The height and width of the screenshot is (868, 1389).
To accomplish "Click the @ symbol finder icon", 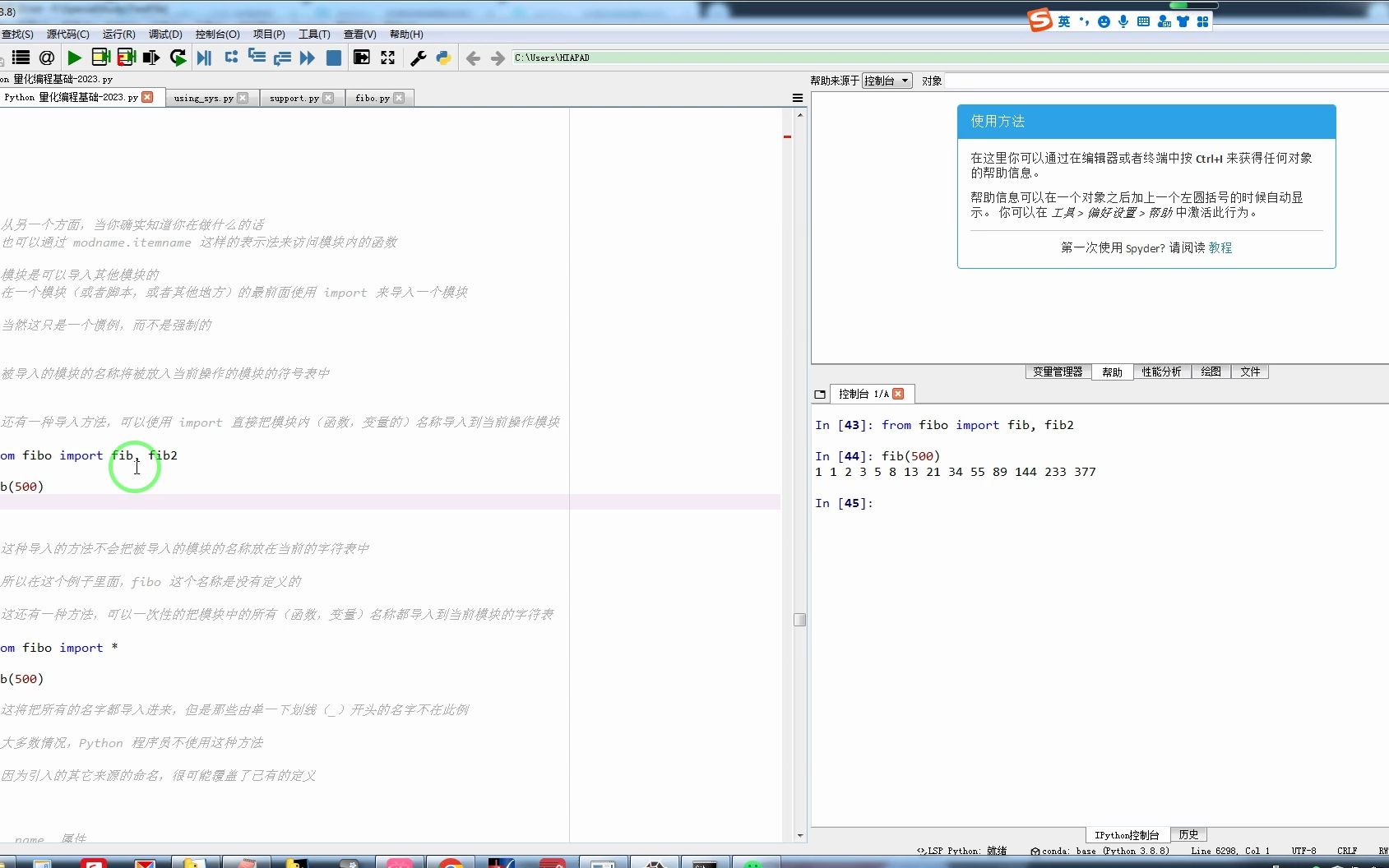I will click(x=47, y=58).
